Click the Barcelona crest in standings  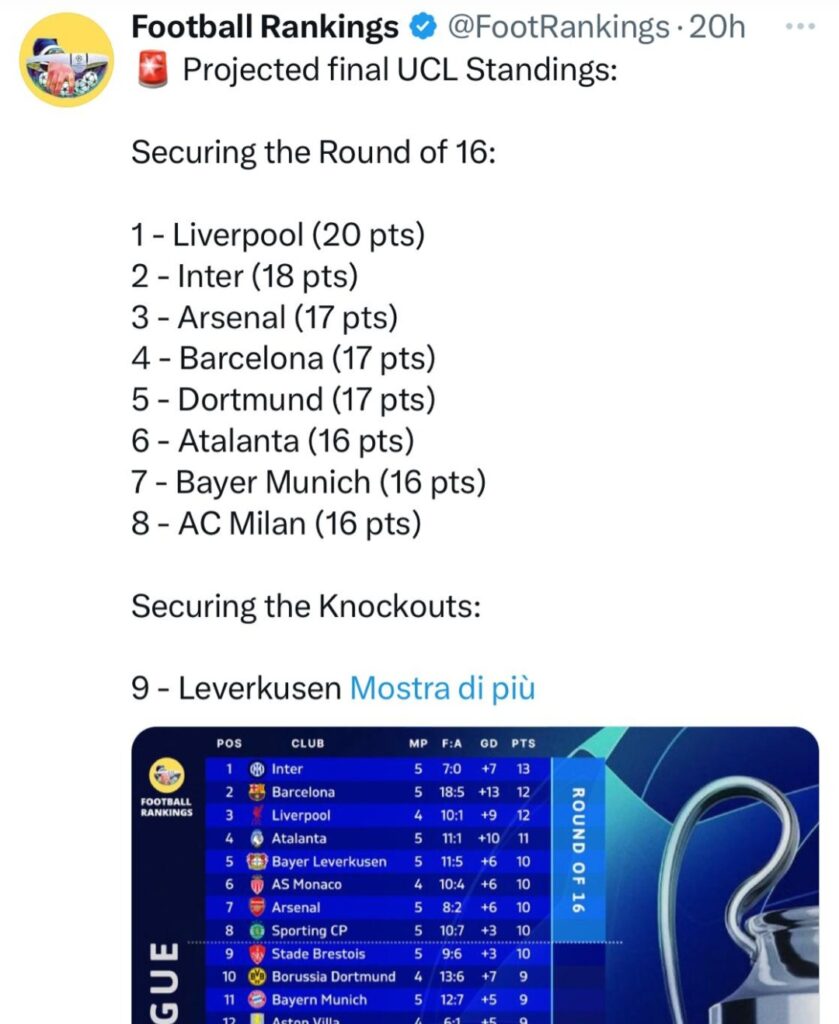click(x=256, y=792)
